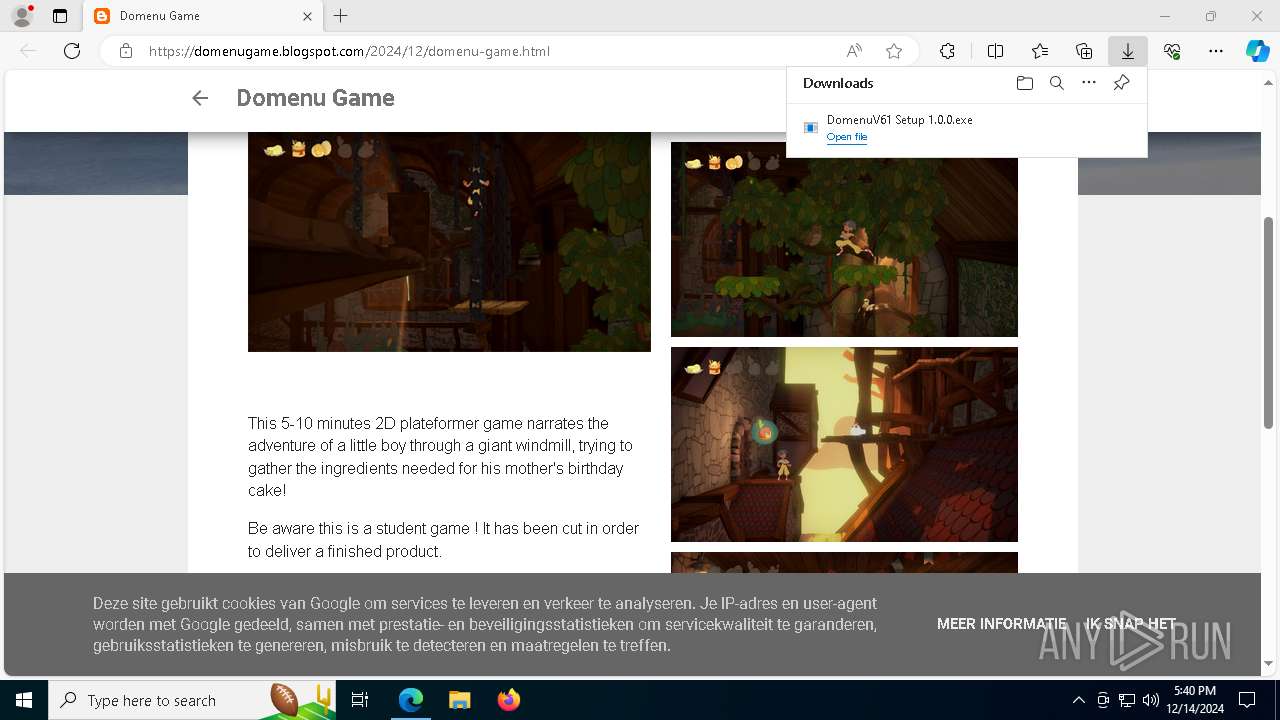
Task: Toggle split screen view icon
Action: point(995,51)
